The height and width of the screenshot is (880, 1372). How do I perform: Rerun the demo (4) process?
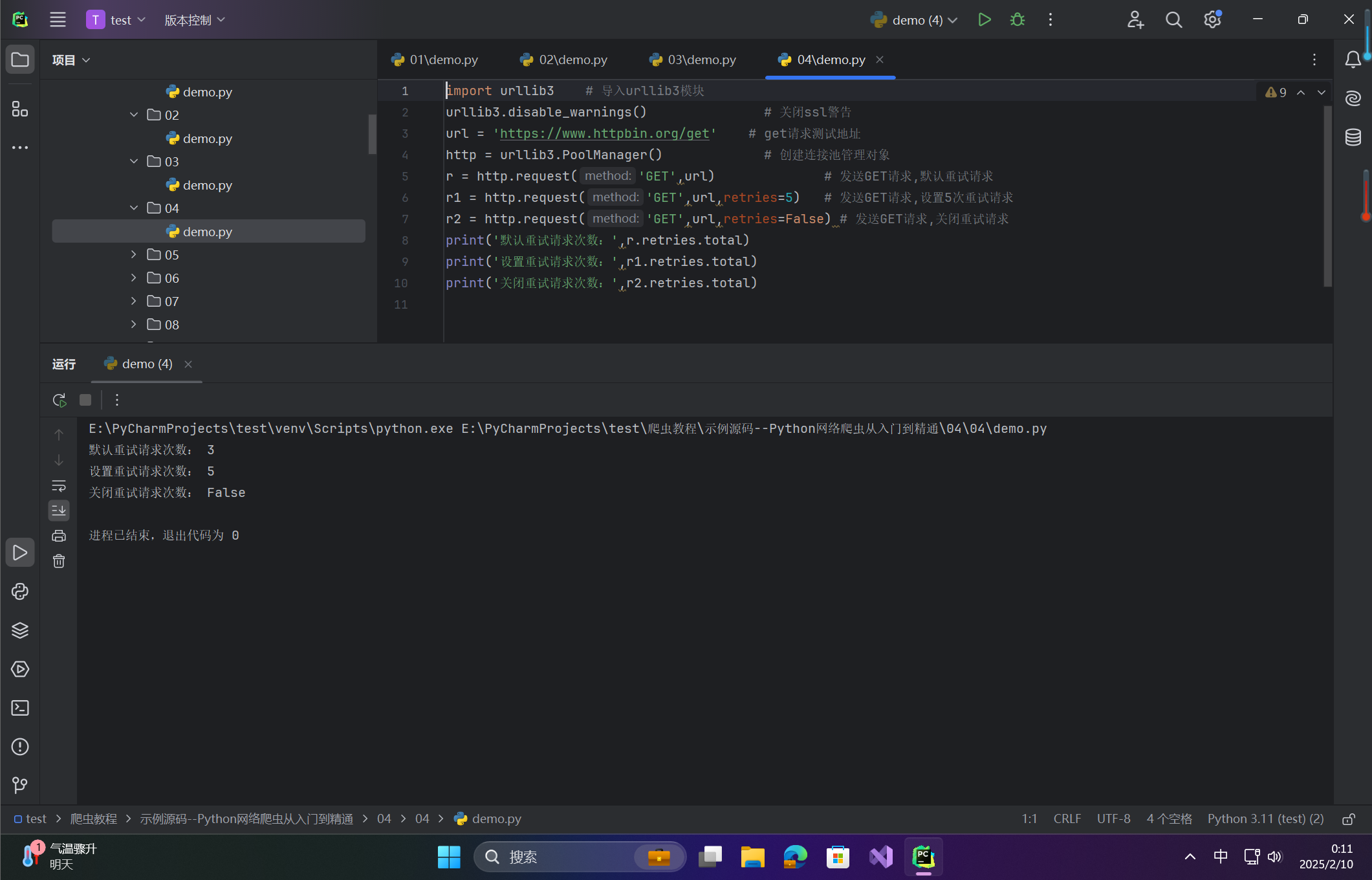coord(60,400)
